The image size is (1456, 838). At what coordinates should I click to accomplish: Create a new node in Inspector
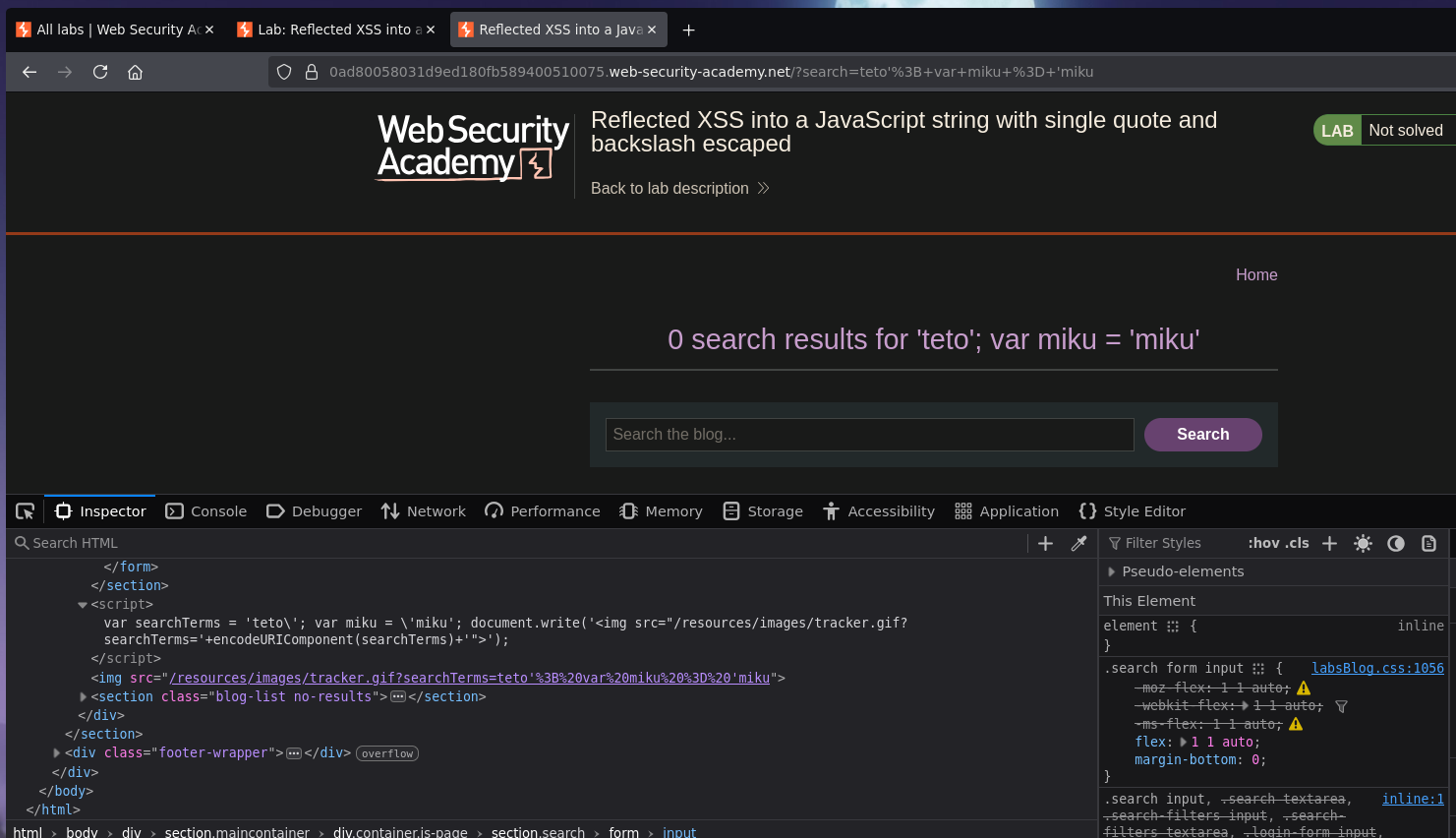pyautogui.click(x=1046, y=543)
